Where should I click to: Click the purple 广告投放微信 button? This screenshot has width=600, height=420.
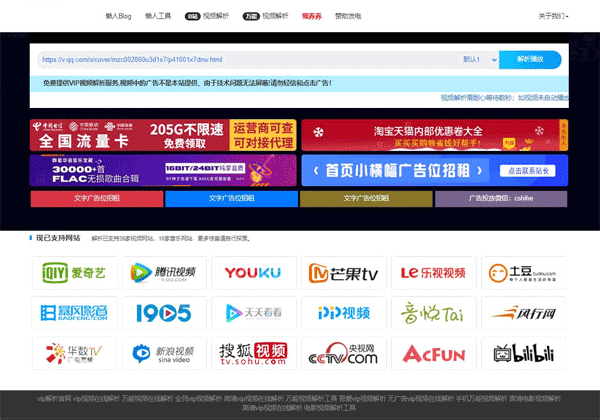tap(501, 199)
